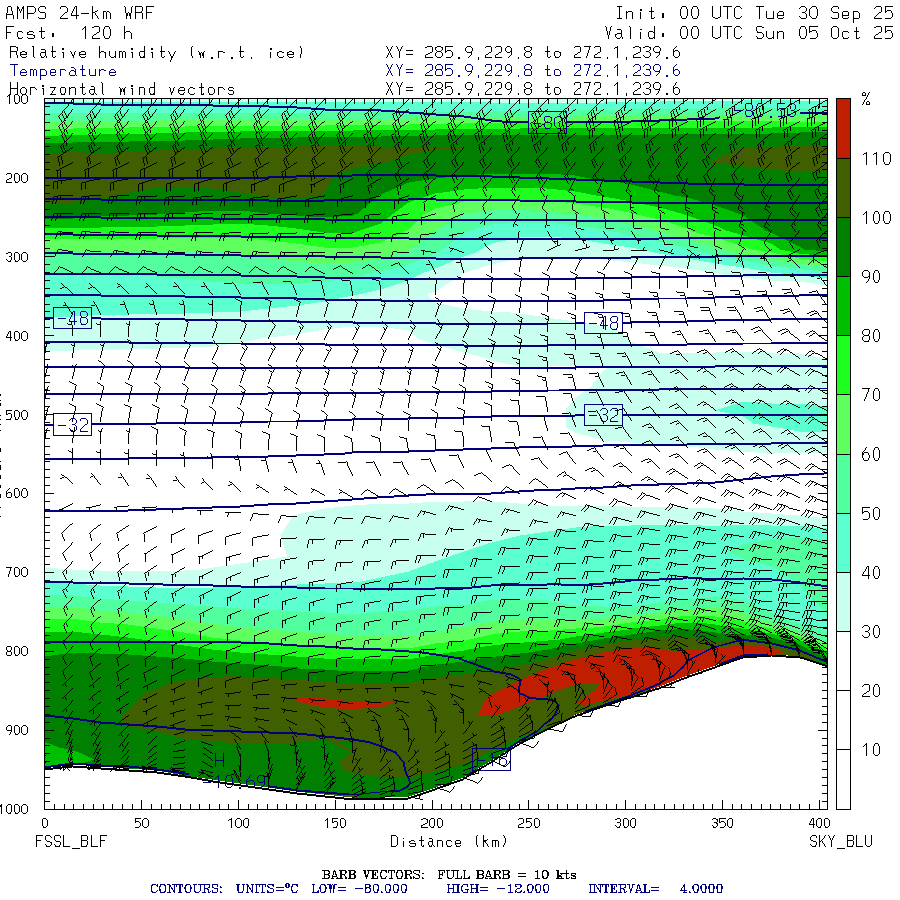Click the blue XY coordinates line

pos(533,71)
